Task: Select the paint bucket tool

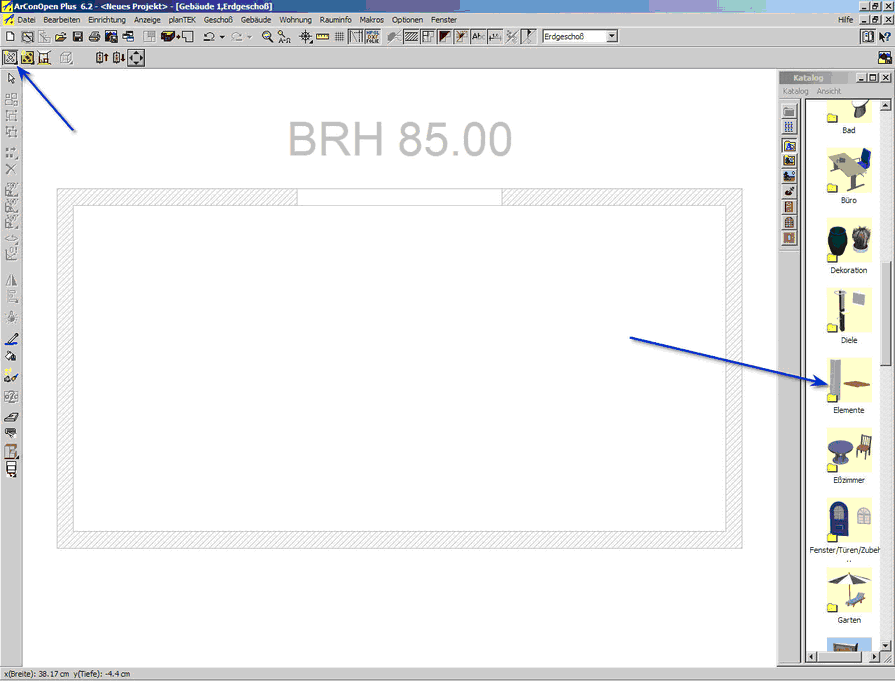Action: point(12,357)
